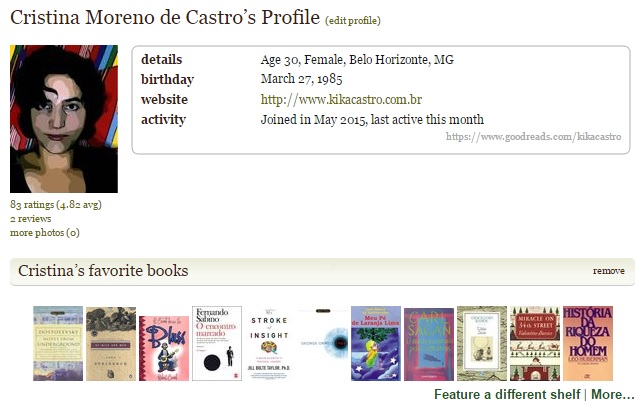Click the edit profile link

pos(353,21)
